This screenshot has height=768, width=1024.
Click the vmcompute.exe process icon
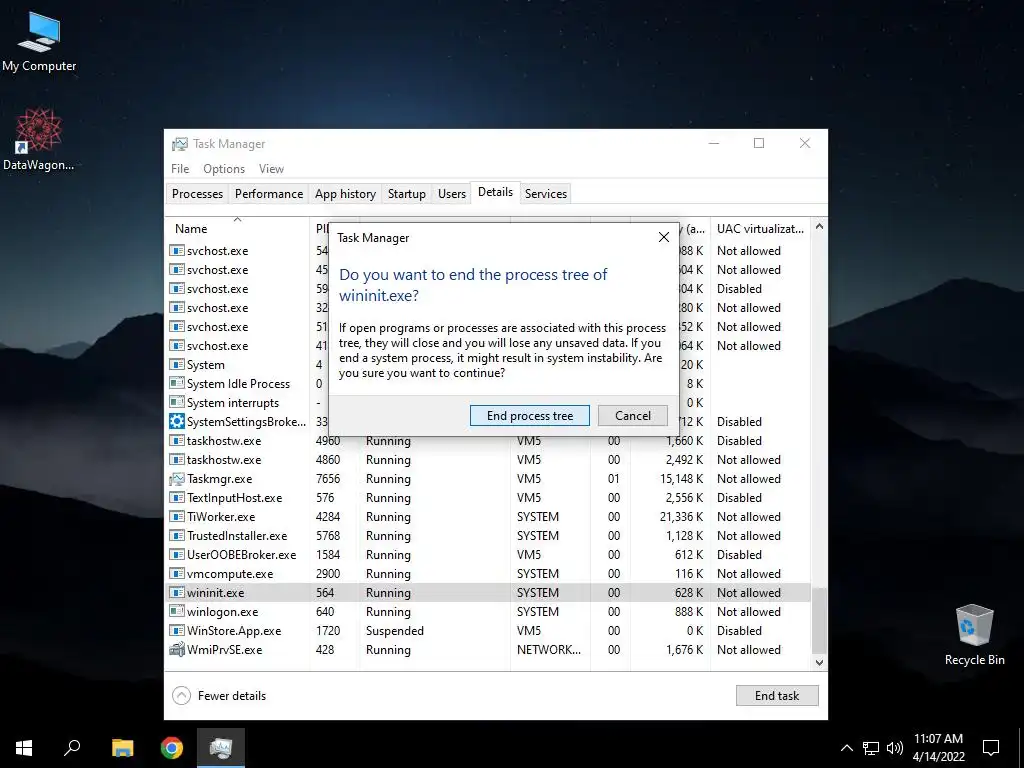pyautogui.click(x=176, y=574)
